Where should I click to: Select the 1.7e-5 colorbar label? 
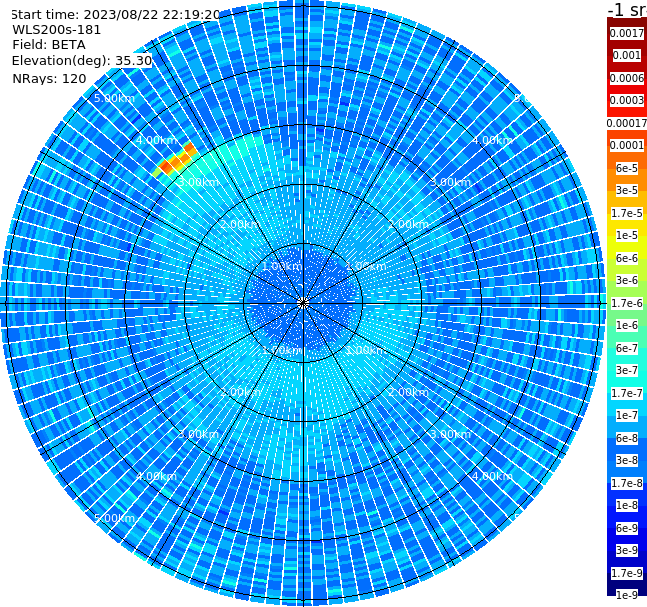click(x=627, y=213)
